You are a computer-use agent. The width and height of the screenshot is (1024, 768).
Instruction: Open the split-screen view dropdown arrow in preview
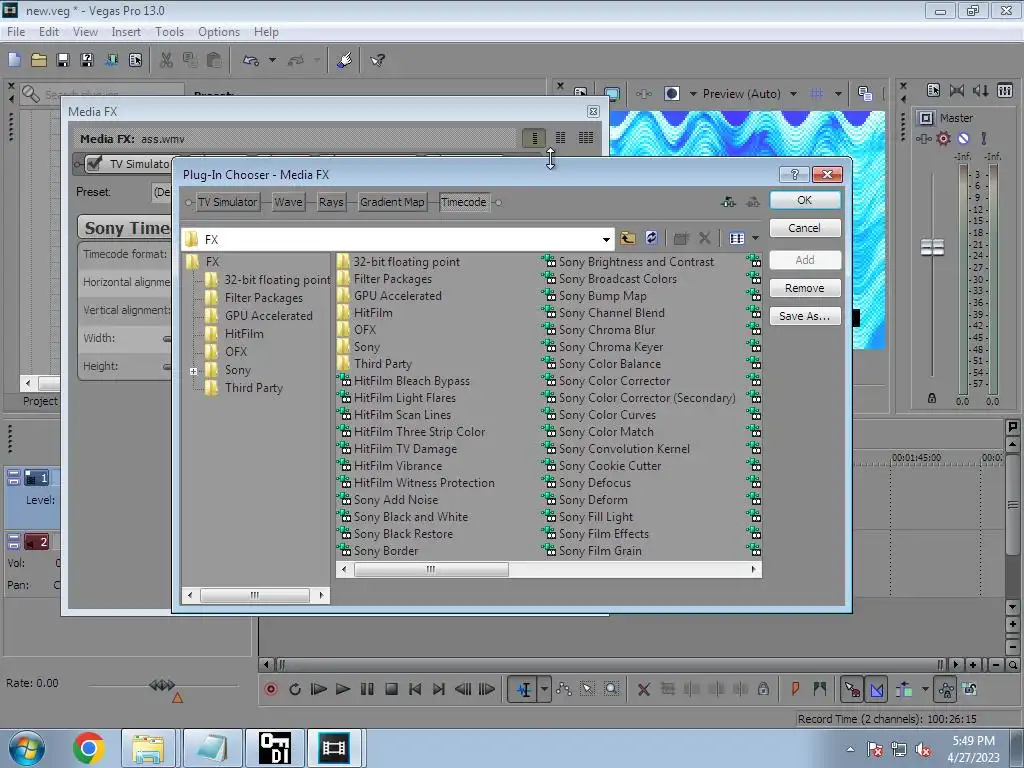point(693,93)
